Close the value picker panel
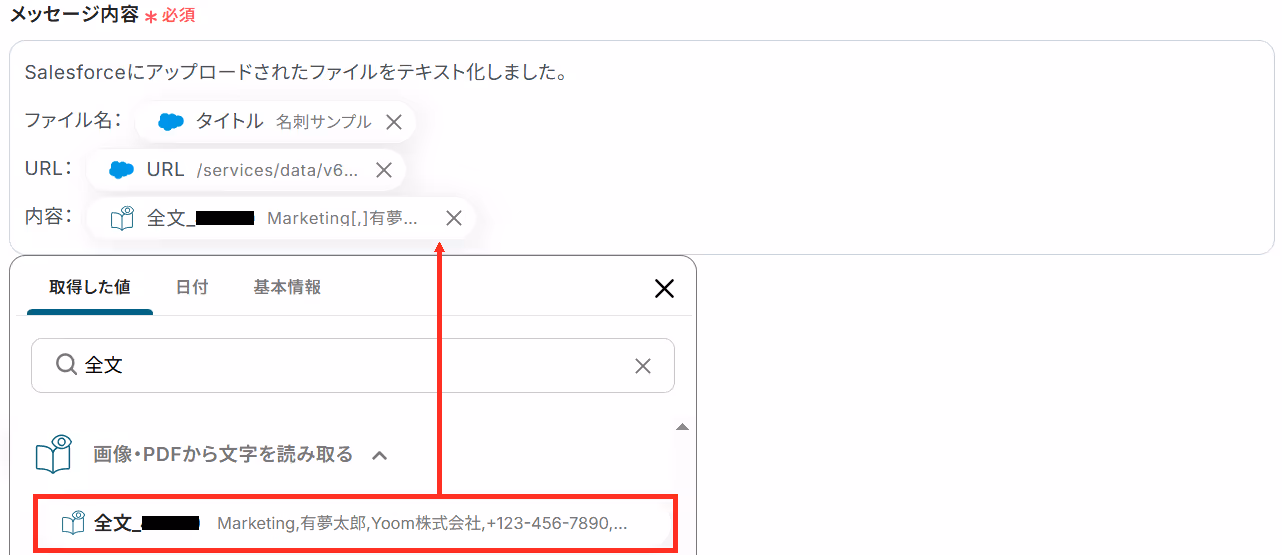The height and width of the screenshot is (555, 1282). [664, 289]
